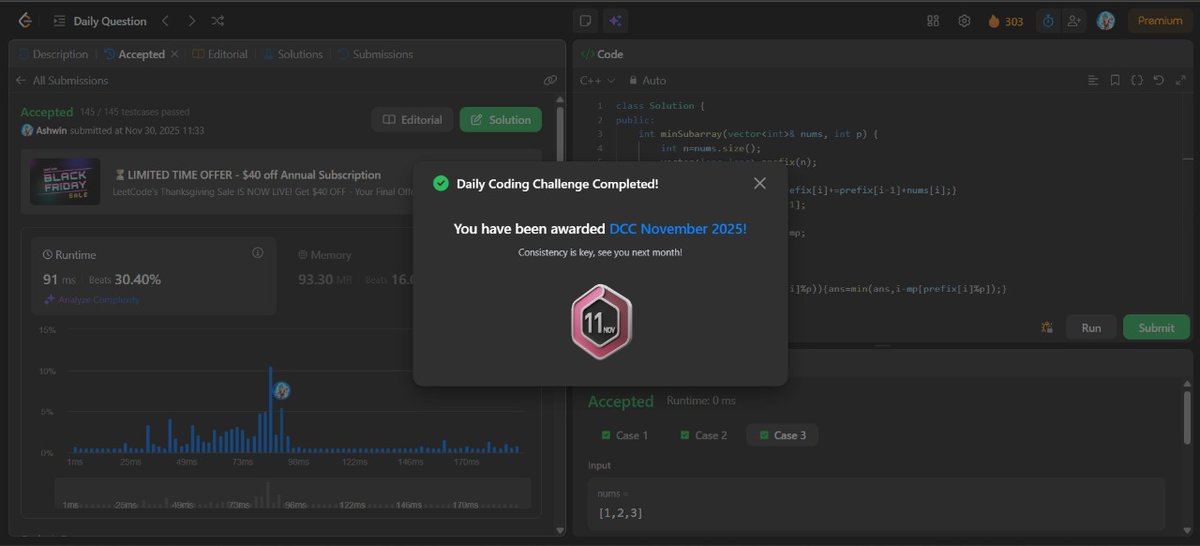Pick a random question shuffle icon

click(x=218, y=20)
